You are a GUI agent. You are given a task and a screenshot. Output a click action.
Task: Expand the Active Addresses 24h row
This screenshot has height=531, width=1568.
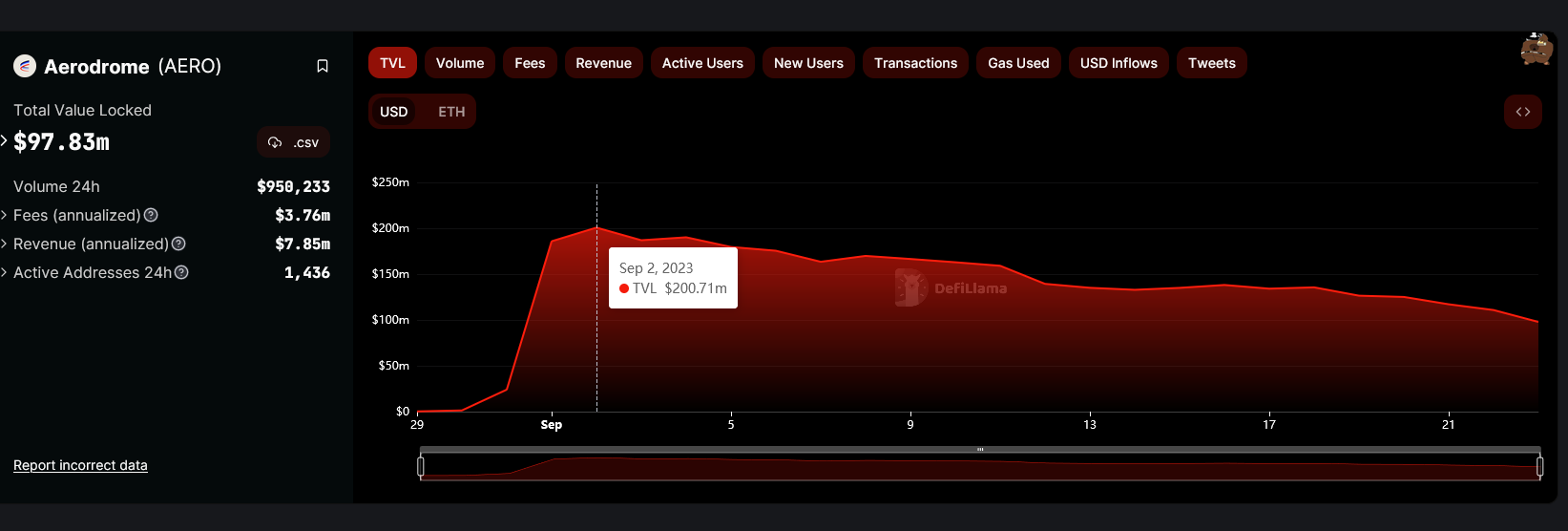click(x=5, y=273)
